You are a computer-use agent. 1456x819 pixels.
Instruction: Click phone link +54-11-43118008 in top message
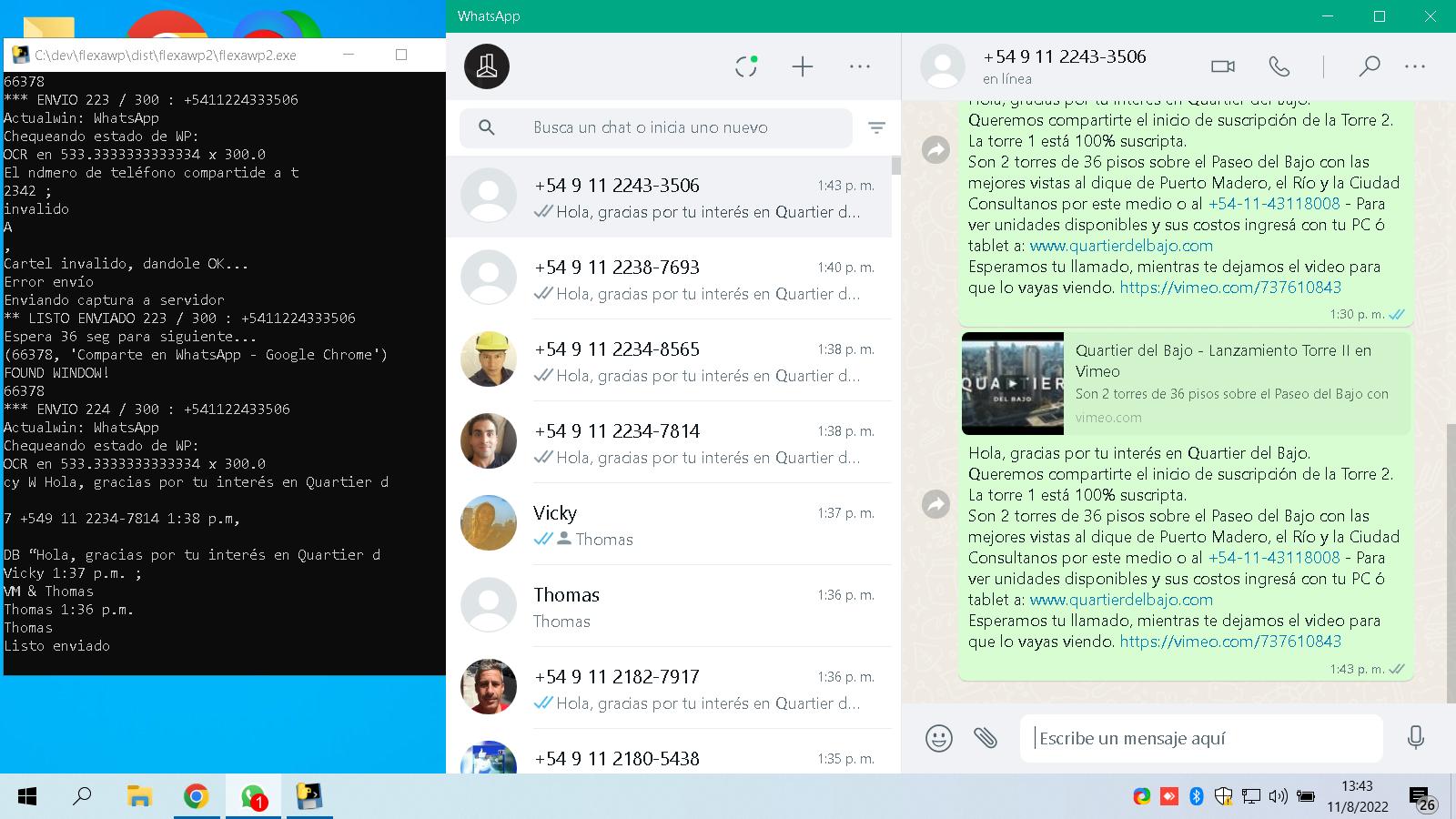pos(1274,204)
